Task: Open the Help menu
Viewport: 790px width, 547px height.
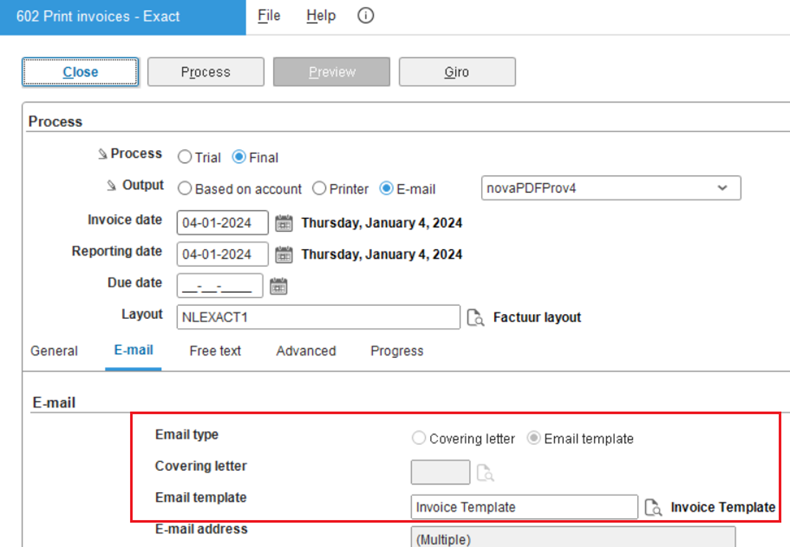Action: point(321,16)
